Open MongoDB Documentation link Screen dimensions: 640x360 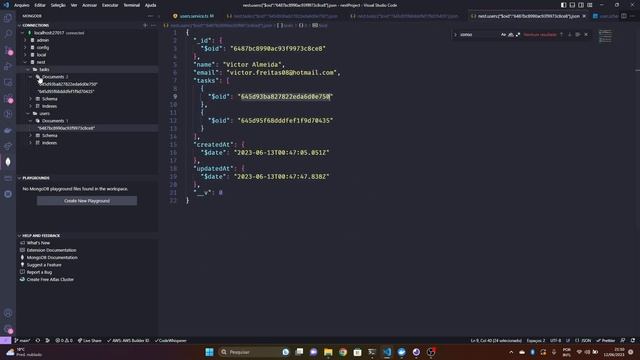[x=52, y=258]
